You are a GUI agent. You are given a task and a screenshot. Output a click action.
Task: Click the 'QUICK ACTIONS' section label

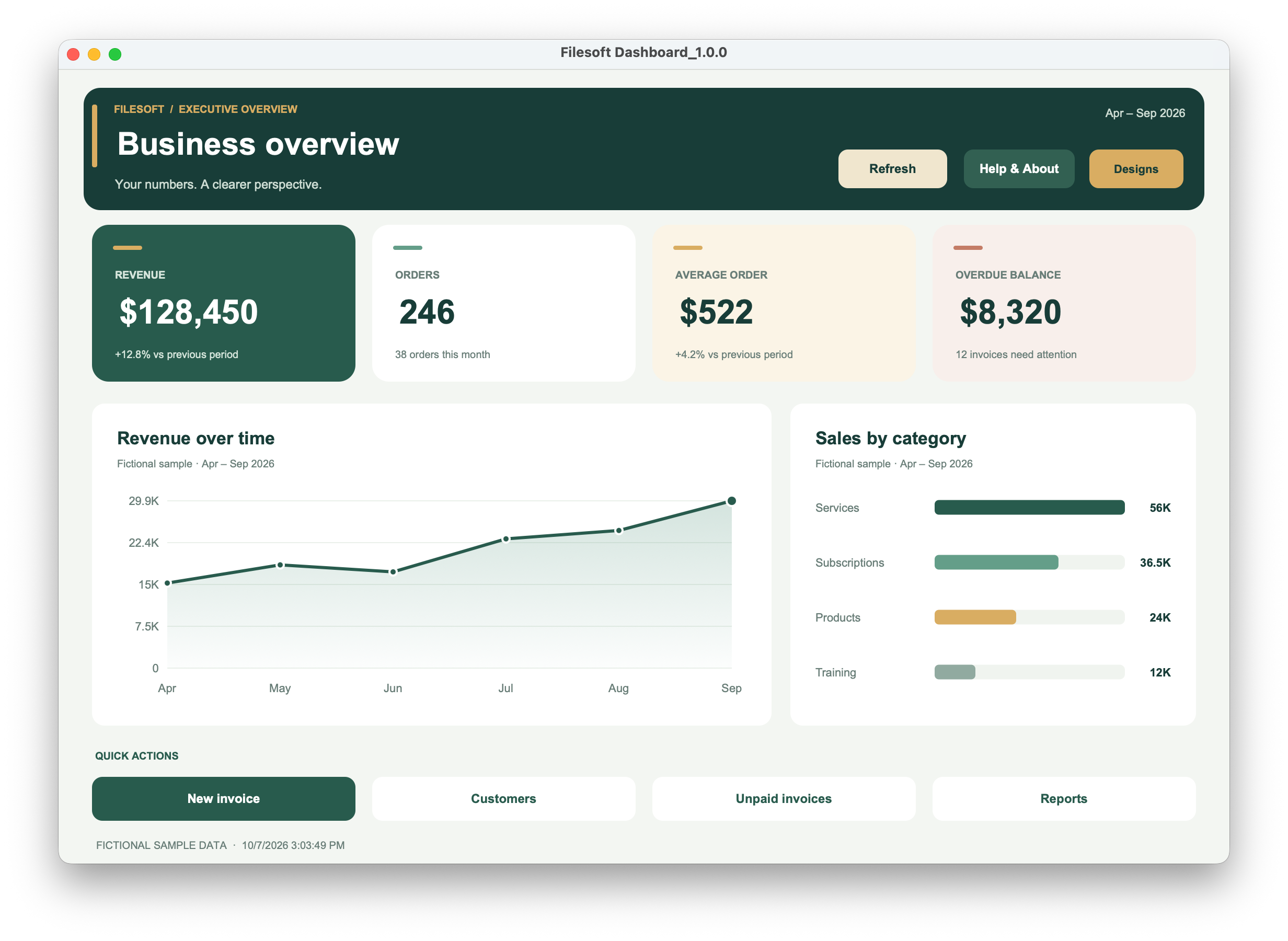(136, 756)
